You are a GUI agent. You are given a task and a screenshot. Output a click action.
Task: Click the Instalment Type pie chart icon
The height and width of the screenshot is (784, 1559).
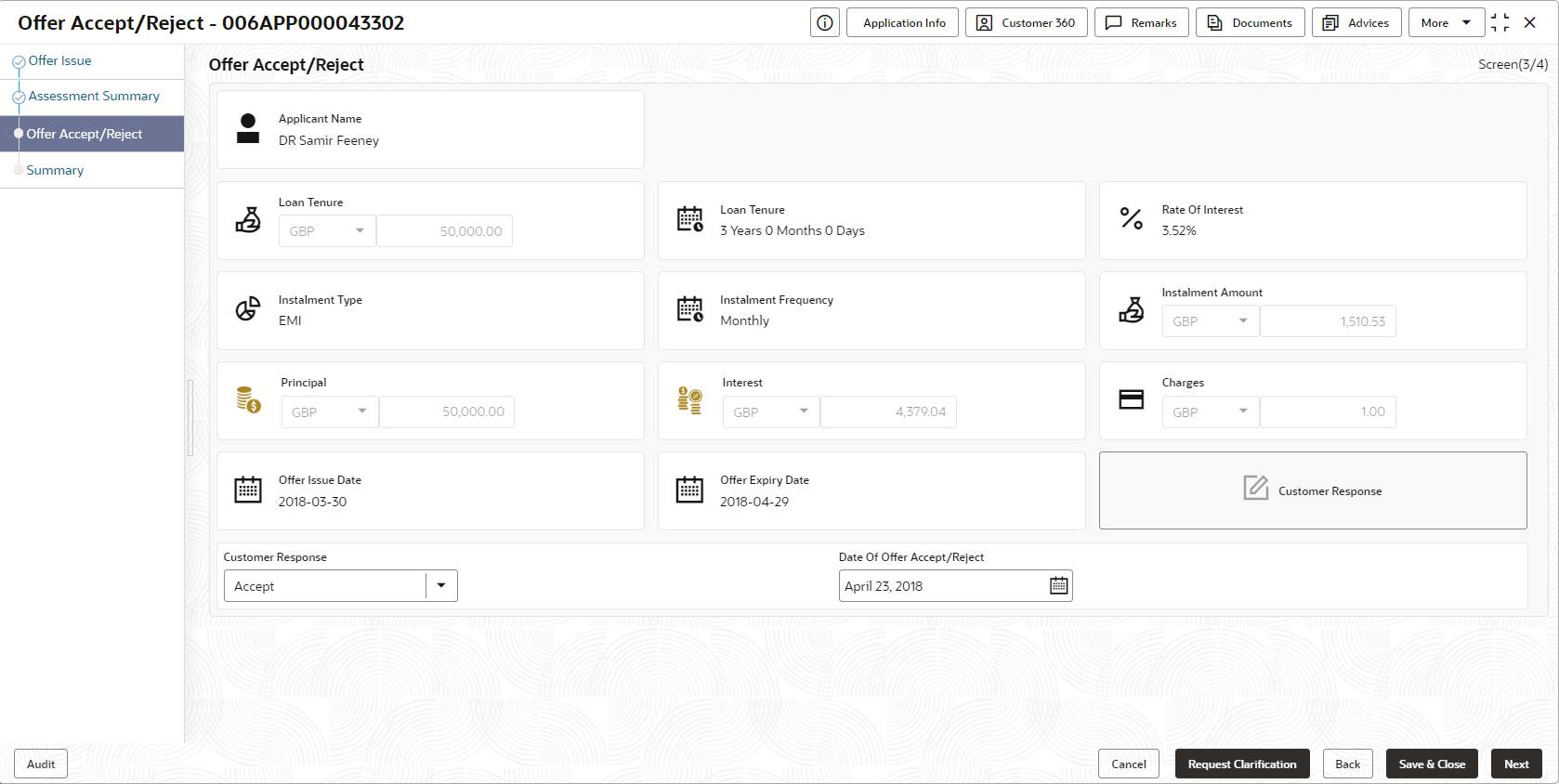tap(248, 309)
